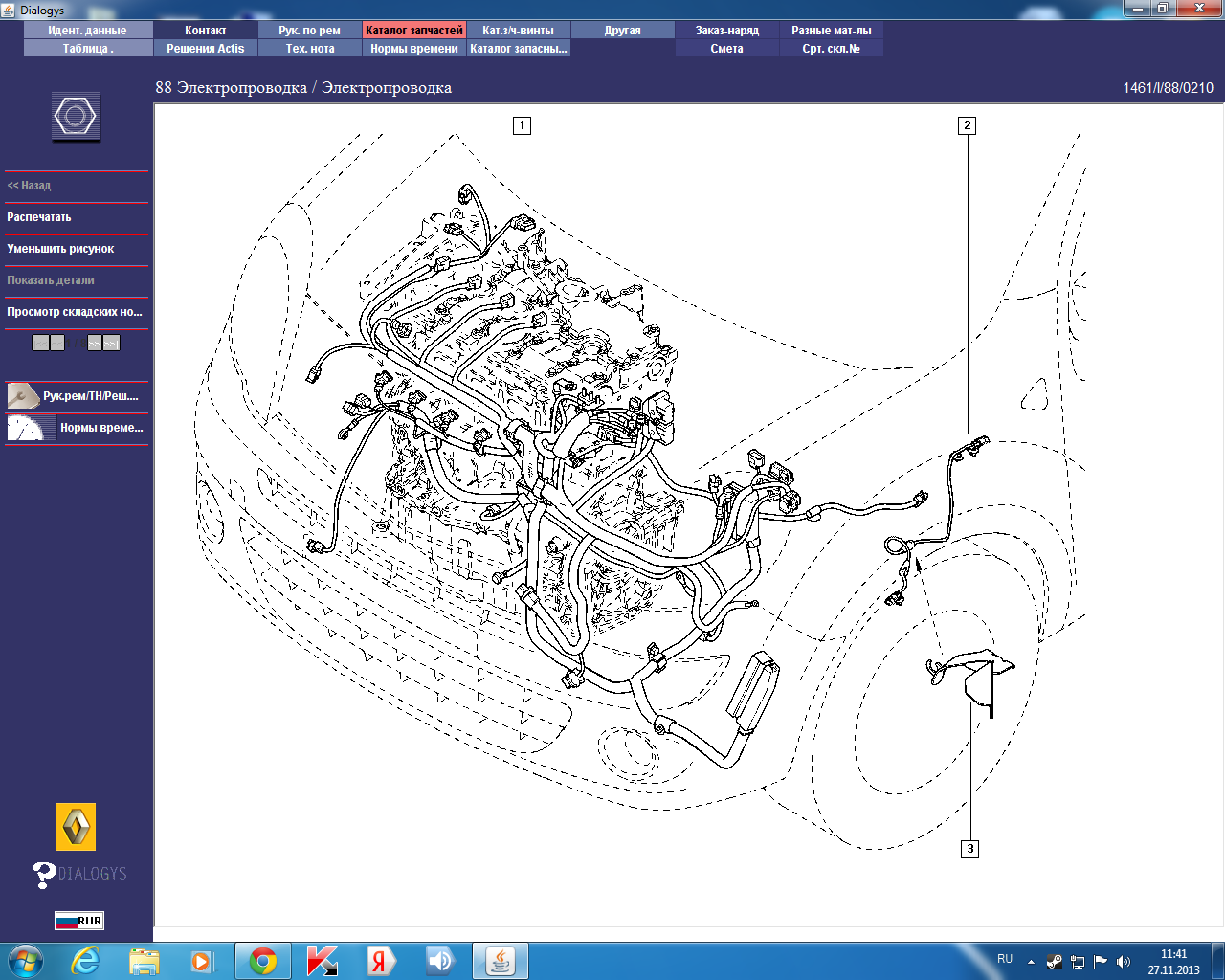
Task: Click the Windows Start button
Action: pos(26,961)
